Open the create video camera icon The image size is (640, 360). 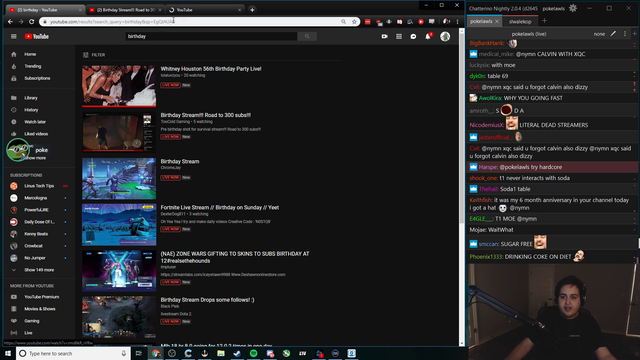coord(384,36)
